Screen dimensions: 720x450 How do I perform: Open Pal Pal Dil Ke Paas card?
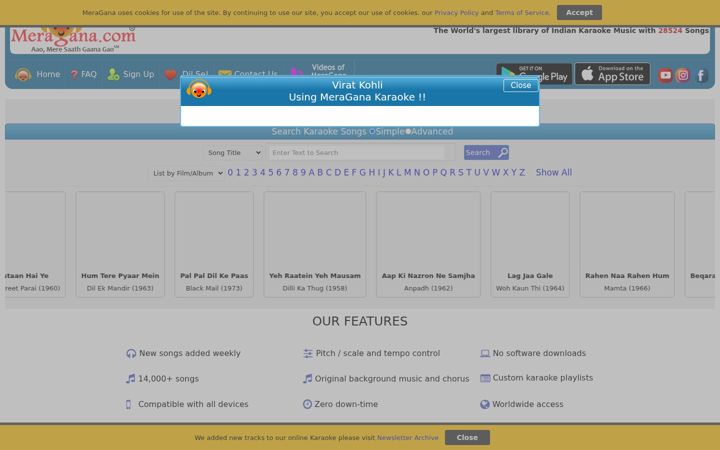pyautogui.click(x=214, y=244)
